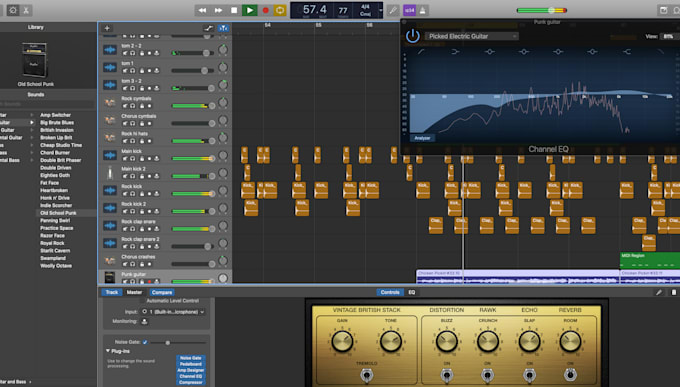This screenshot has height=387, width=680.
Task: Click the Rewind button
Action: [202, 10]
